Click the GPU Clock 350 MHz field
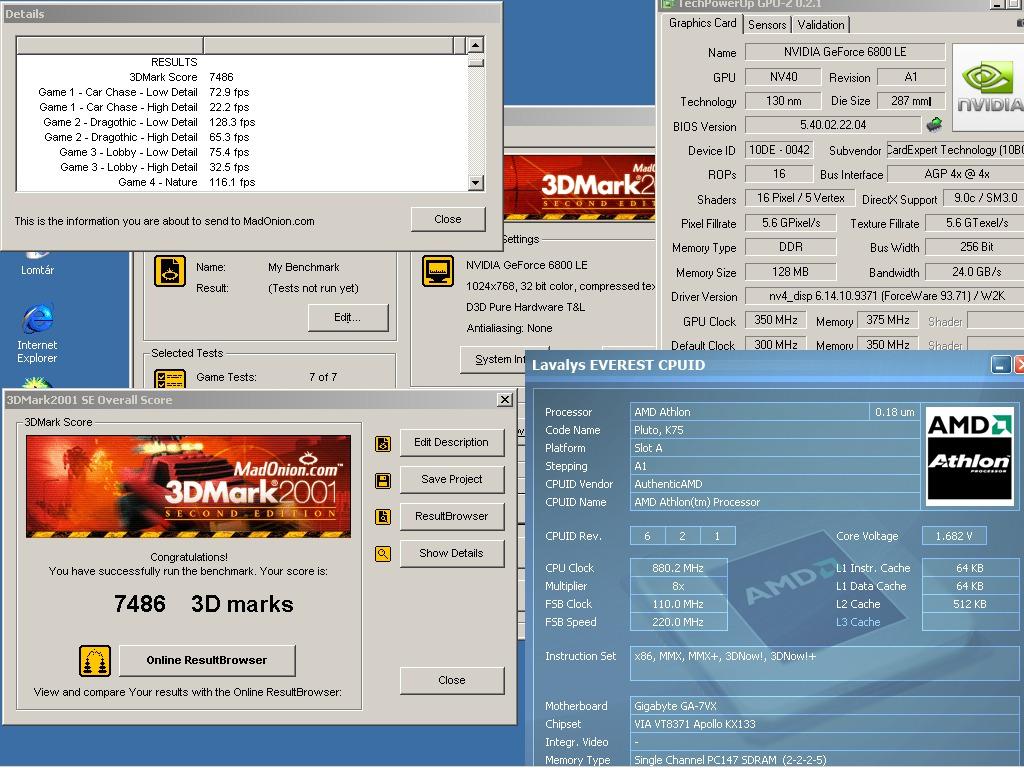 click(776, 320)
